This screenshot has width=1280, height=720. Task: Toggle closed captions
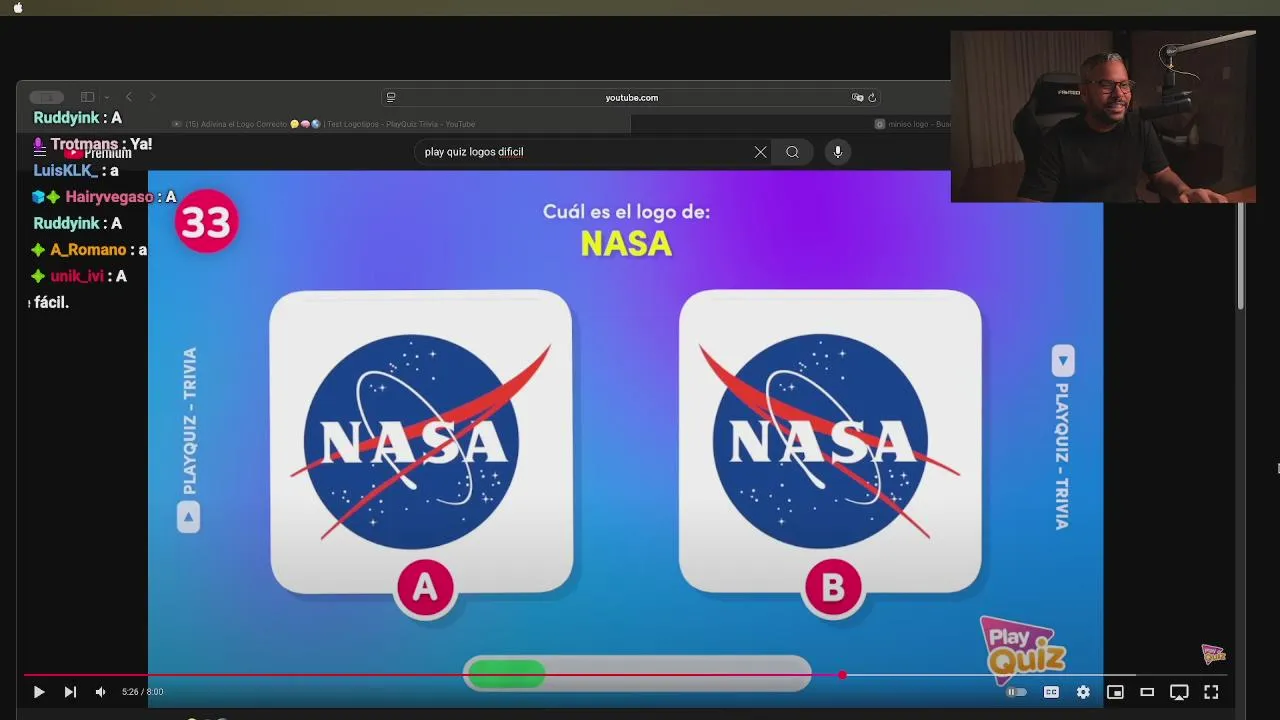[1051, 692]
